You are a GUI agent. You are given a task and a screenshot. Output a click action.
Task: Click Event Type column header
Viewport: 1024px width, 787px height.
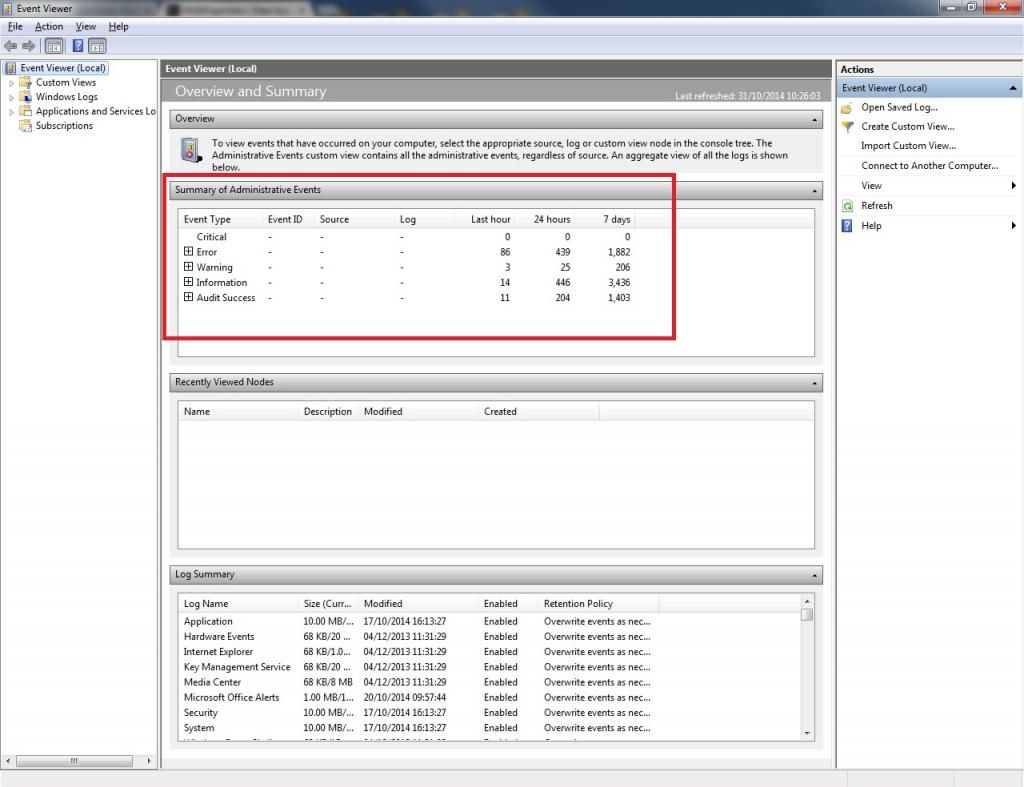[x=219, y=219]
